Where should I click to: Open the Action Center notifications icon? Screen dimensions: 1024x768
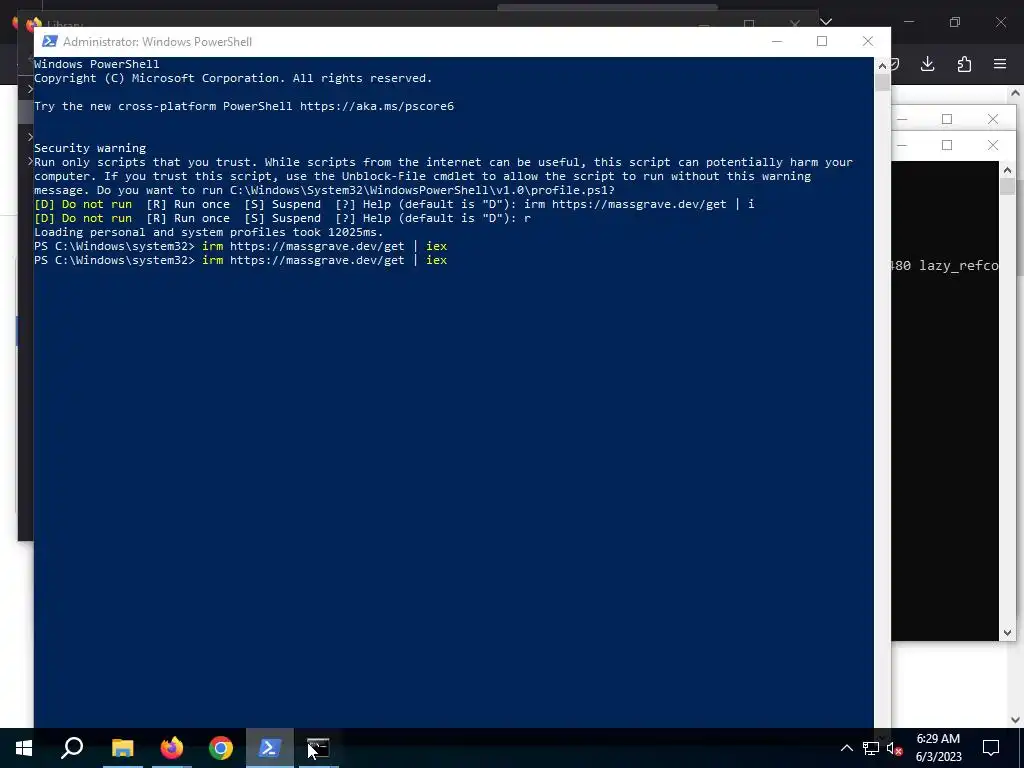point(991,748)
